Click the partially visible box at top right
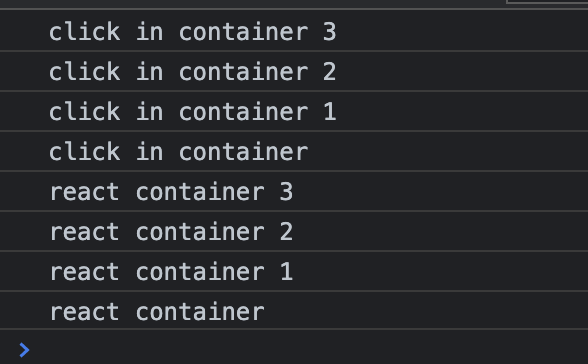Screen dimensions: 588x364 tap(547, 2)
